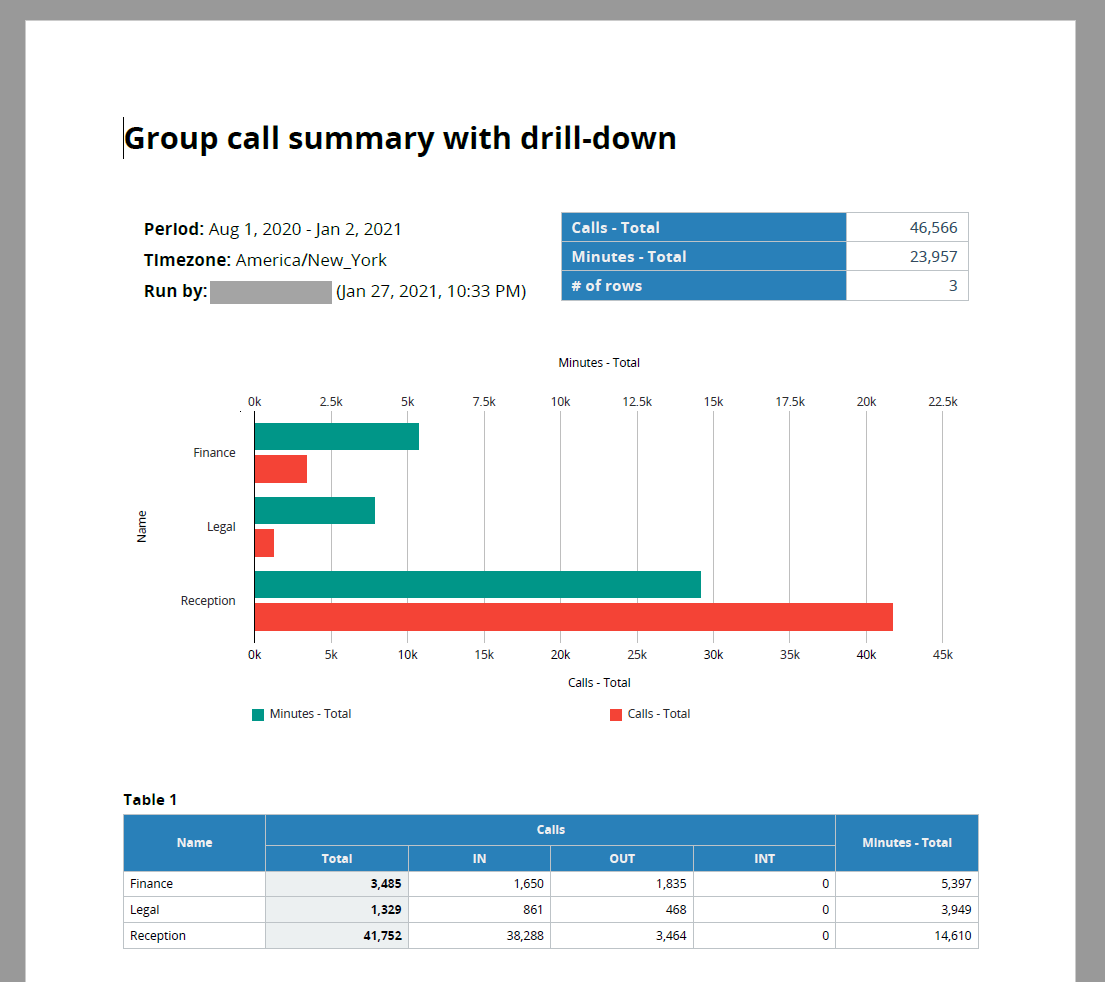1105x982 pixels.
Task: Click the INT column sub-header
Action: tap(765, 858)
